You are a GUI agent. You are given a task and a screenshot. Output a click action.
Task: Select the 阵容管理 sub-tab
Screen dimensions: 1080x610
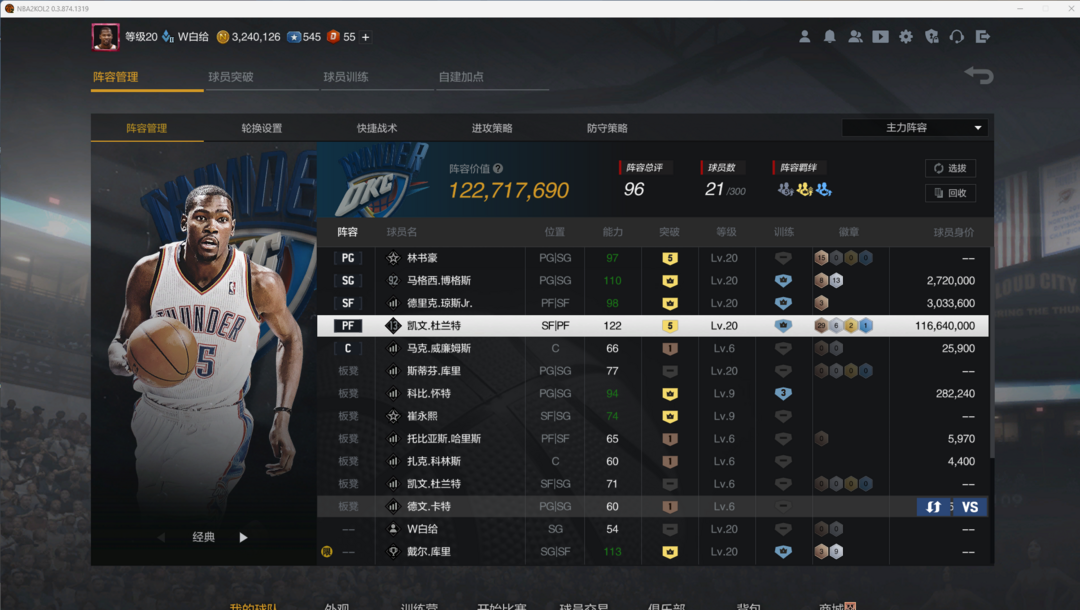click(147, 128)
